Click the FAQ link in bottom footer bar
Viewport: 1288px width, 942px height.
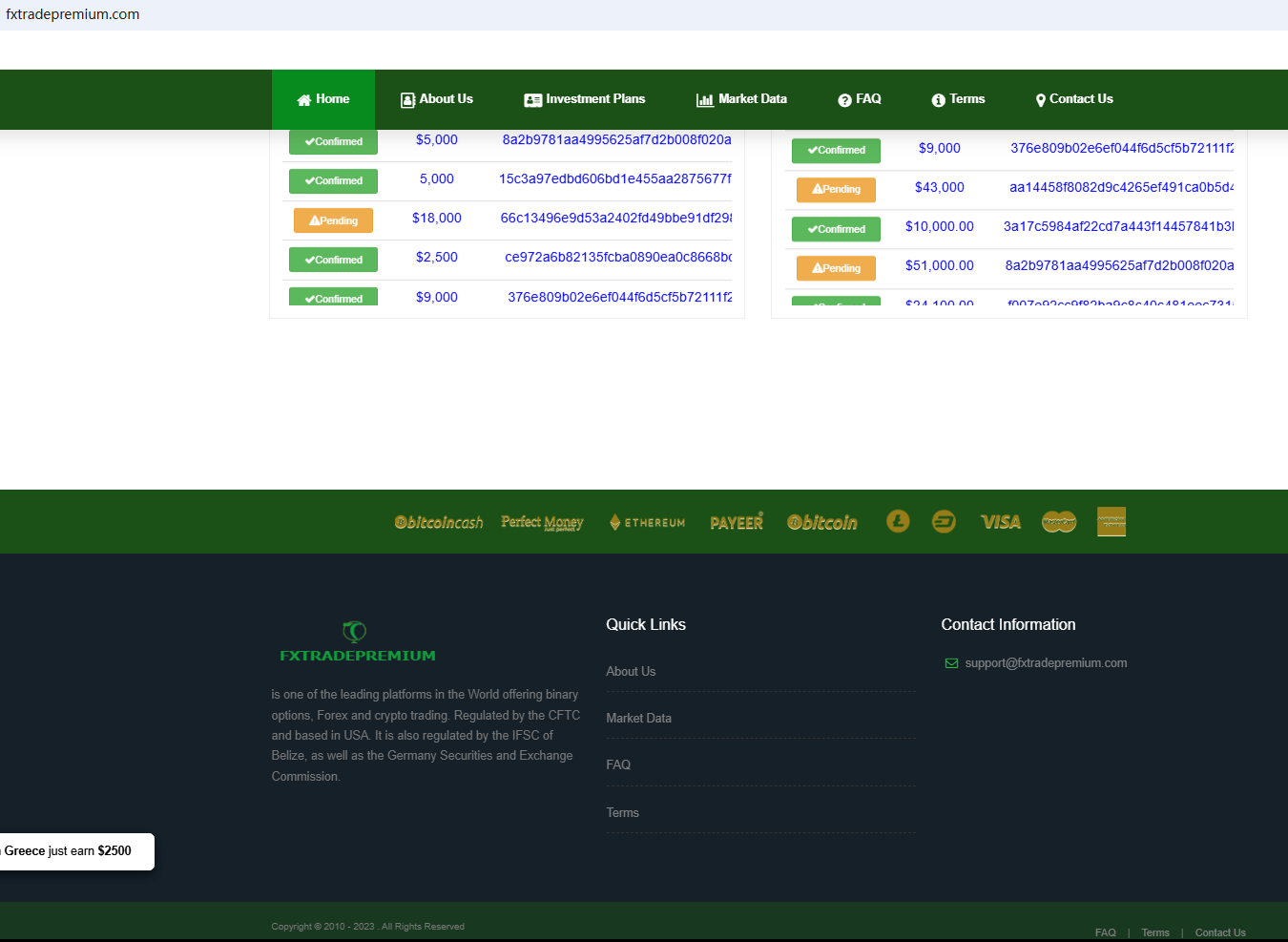[1105, 932]
